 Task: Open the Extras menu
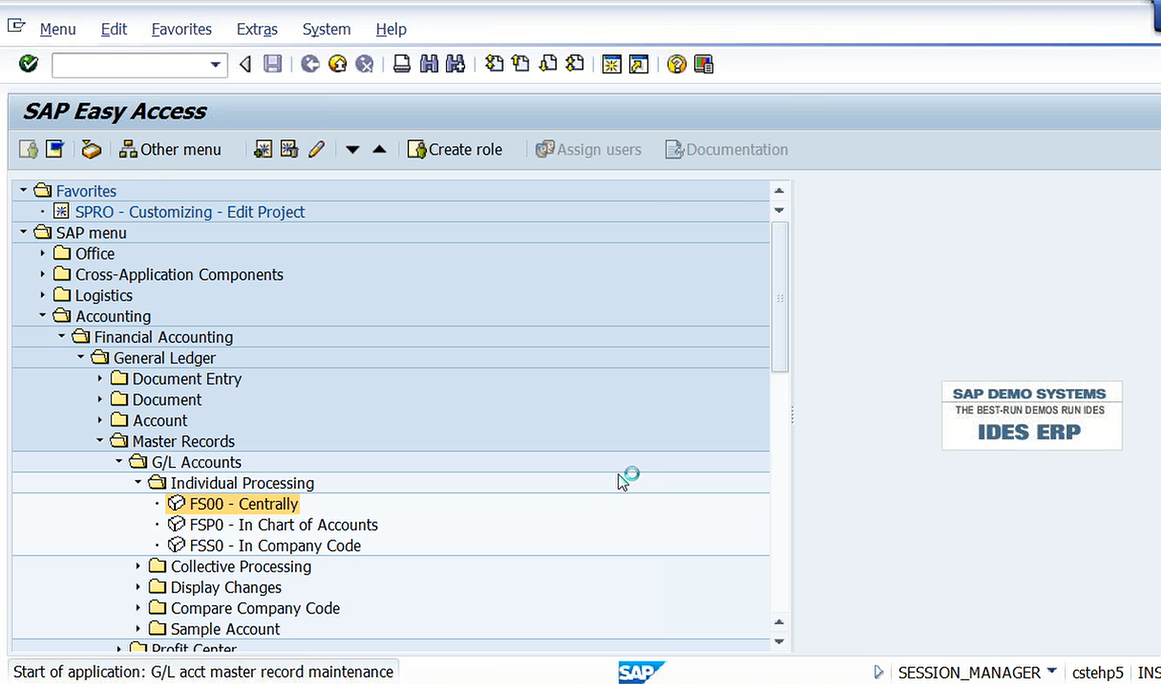pos(257,29)
